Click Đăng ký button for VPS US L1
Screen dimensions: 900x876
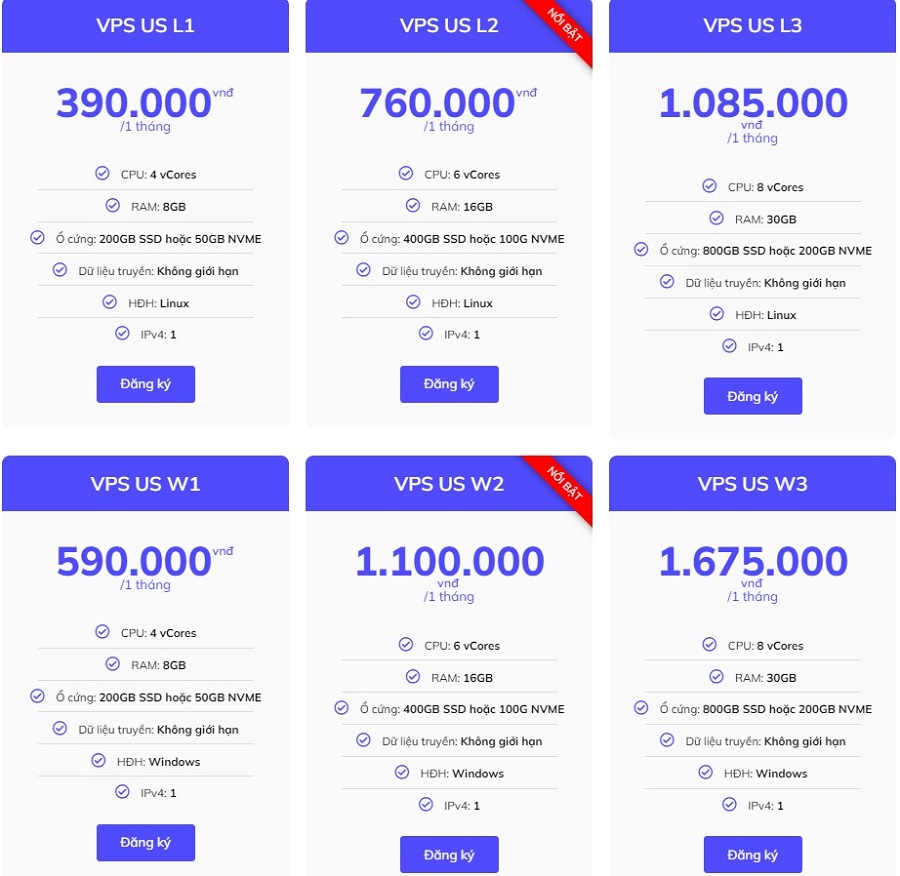146,384
